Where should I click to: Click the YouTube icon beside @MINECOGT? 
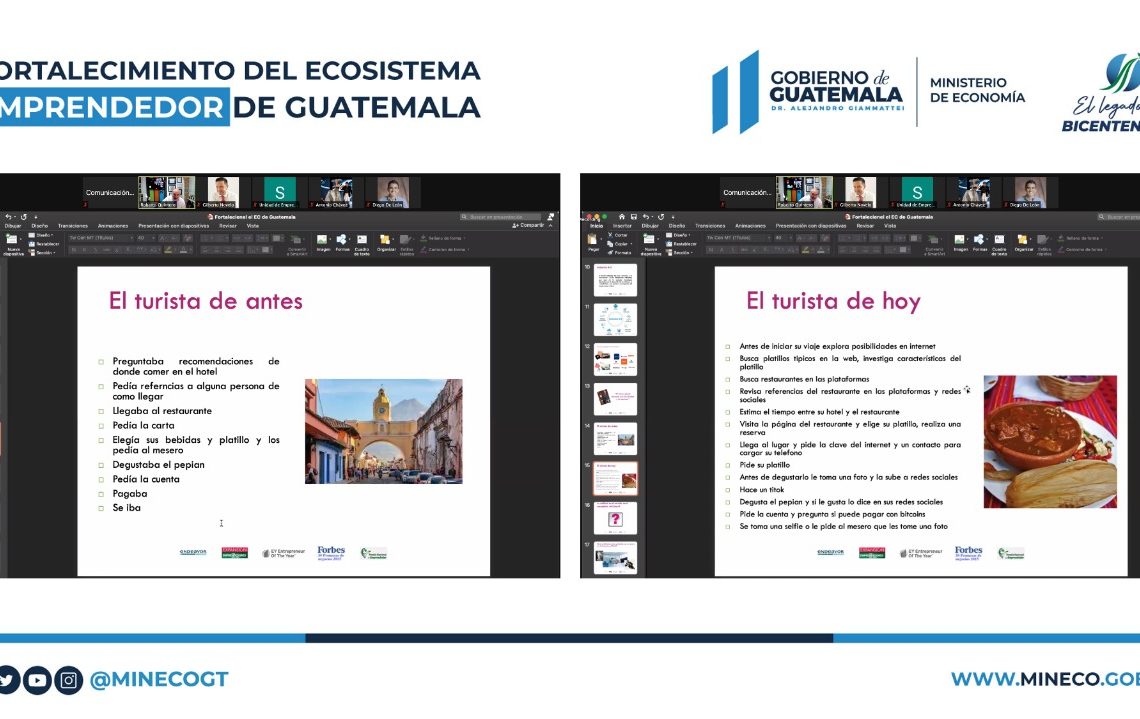38,680
